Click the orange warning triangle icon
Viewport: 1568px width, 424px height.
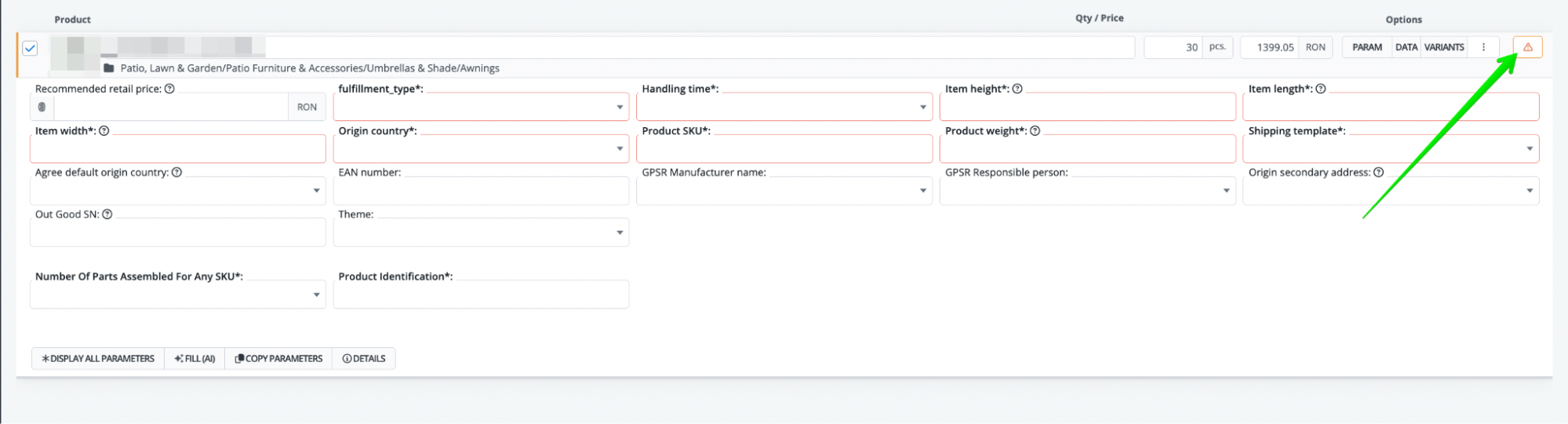(1527, 47)
